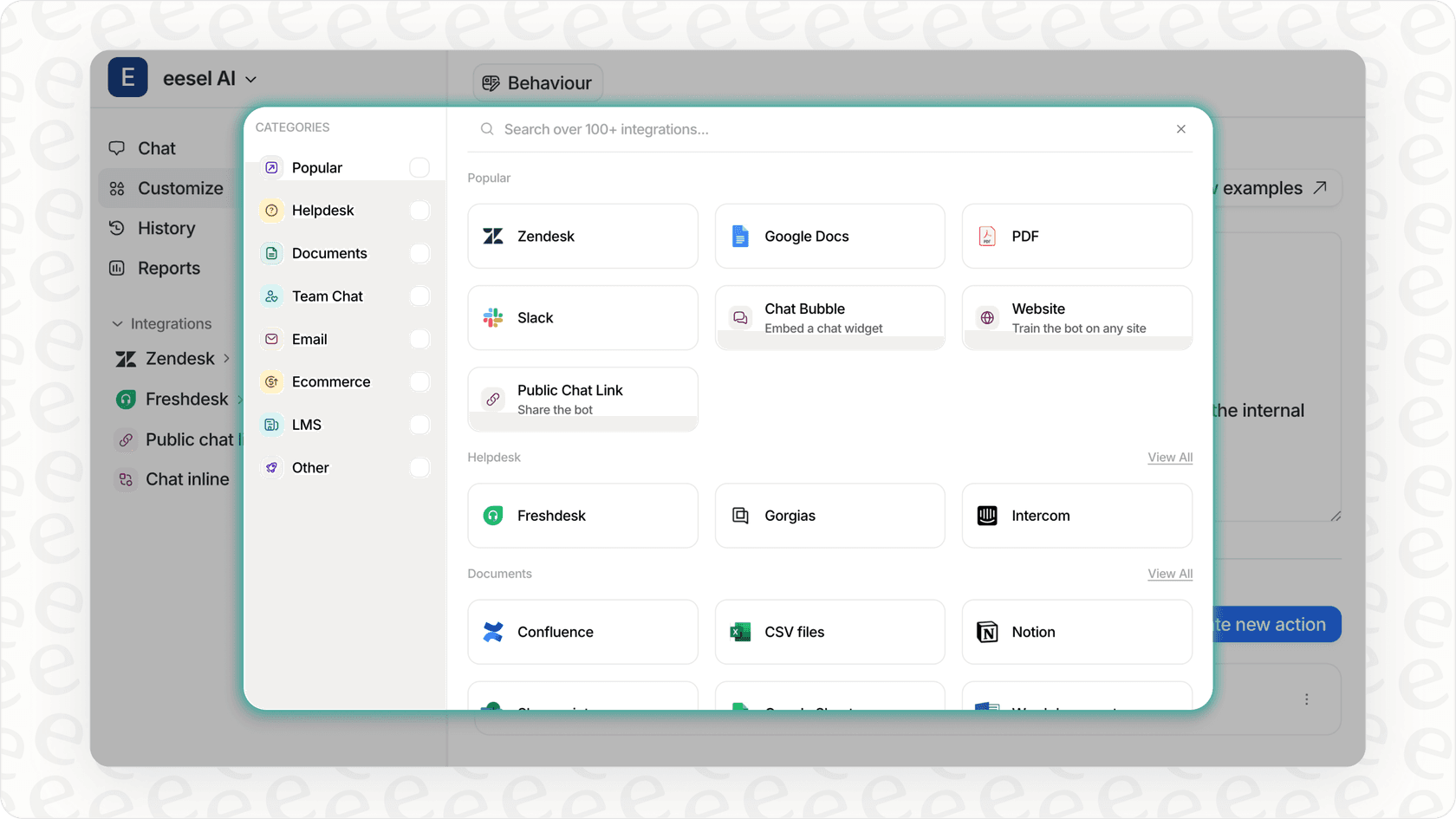Enable the Documents category toggle

[x=419, y=253]
